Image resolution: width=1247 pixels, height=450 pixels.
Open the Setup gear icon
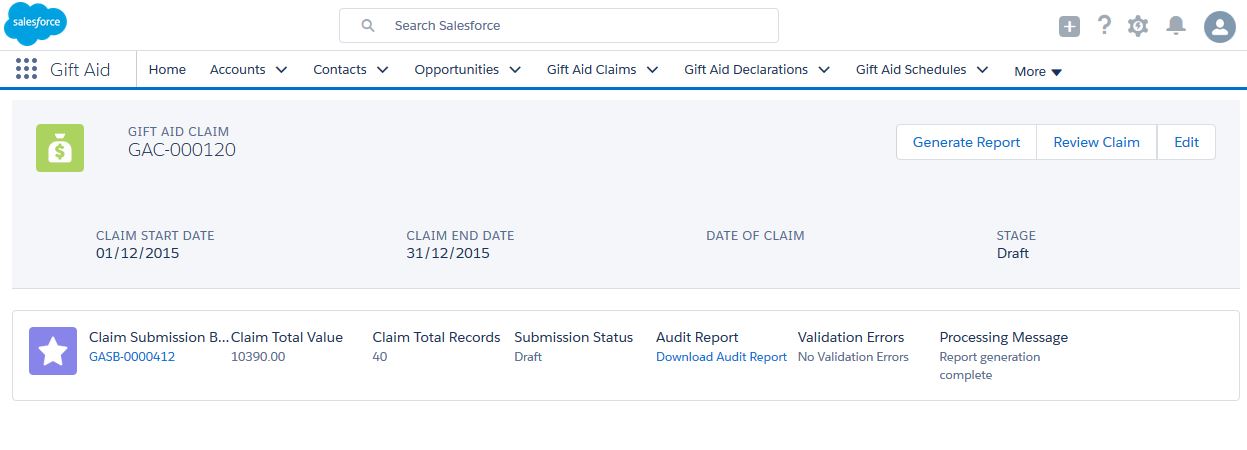pos(1138,27)
